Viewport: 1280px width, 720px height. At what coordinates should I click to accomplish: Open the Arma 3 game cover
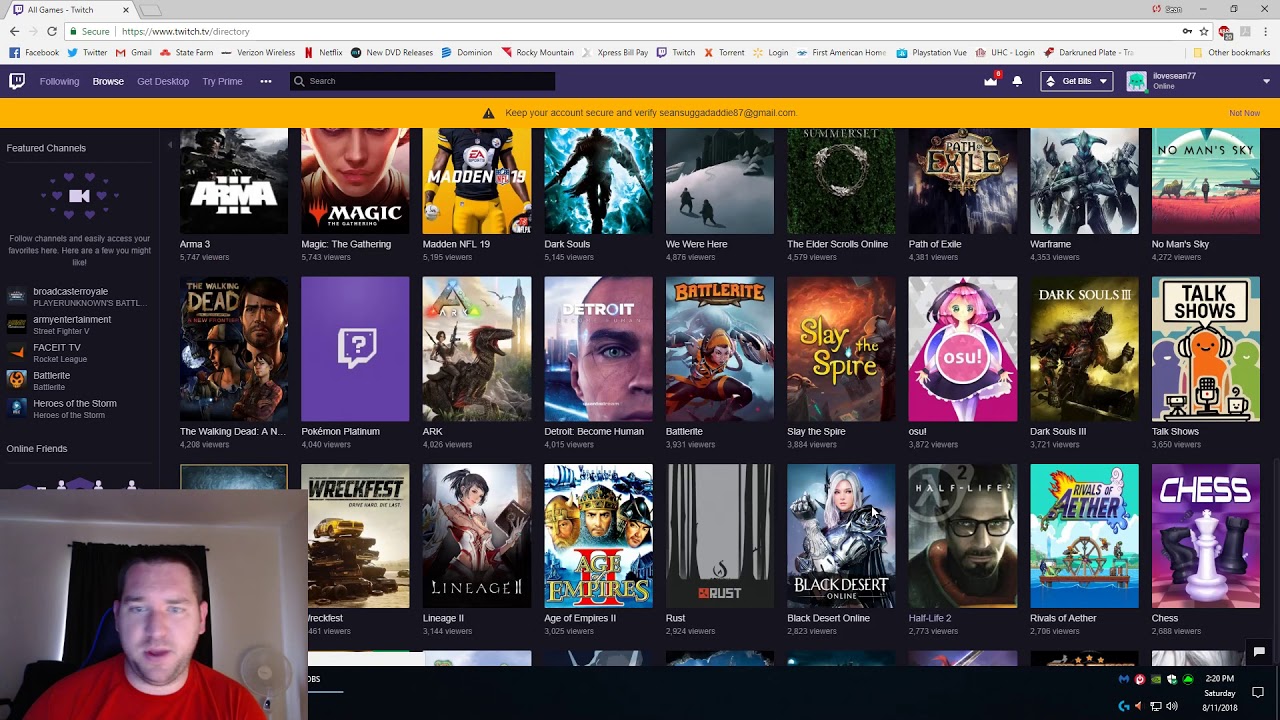click(x=234, y=181)
